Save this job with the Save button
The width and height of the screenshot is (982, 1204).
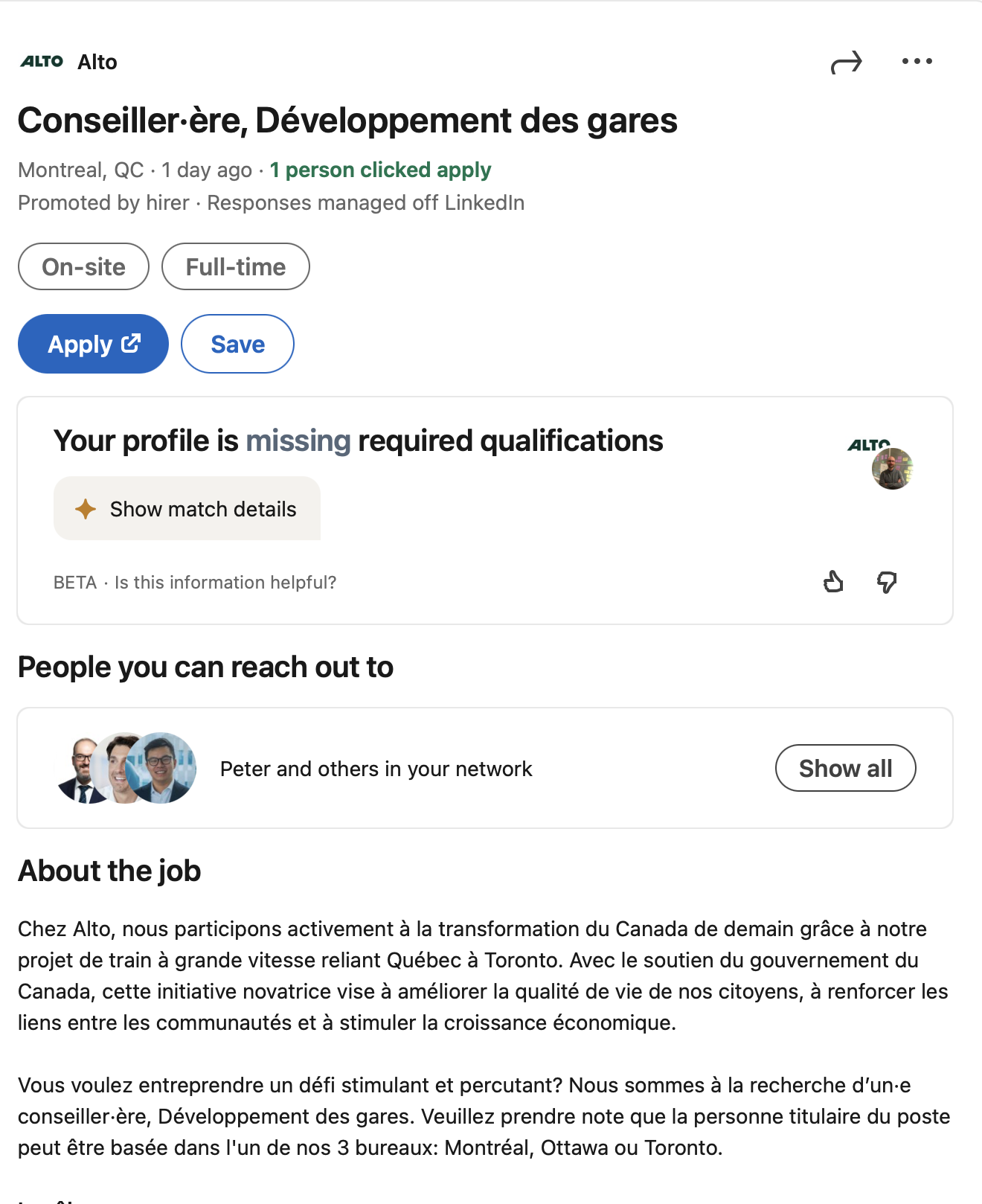tap(237, 344)
